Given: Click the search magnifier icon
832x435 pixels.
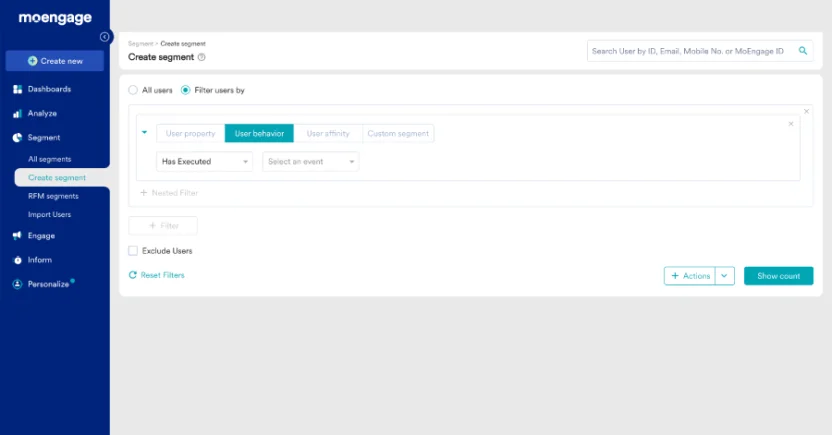Looking at the screenshot, I should click(x=803, y=51).
